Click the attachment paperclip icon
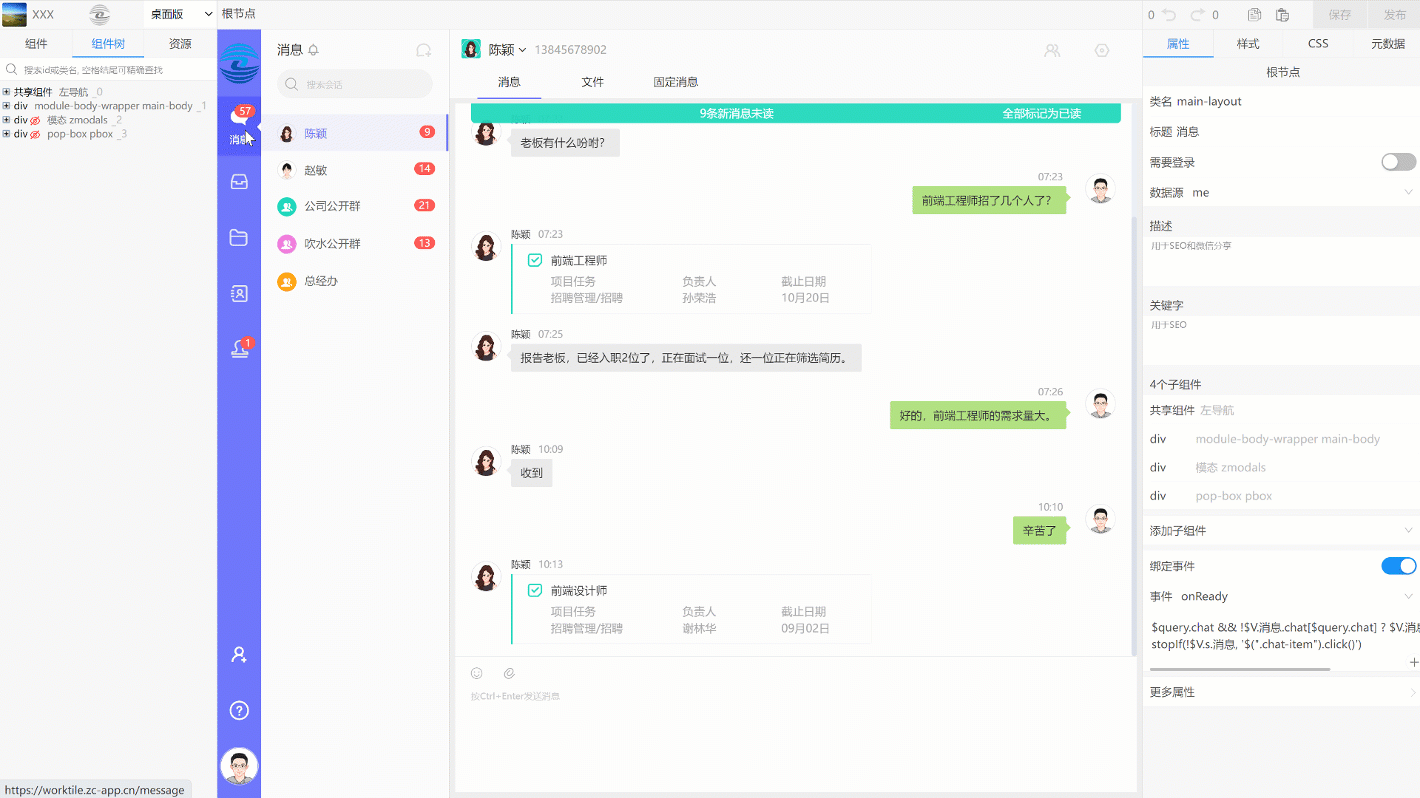The width and height of the screenshot is (1420, 798). pos(509,673)
